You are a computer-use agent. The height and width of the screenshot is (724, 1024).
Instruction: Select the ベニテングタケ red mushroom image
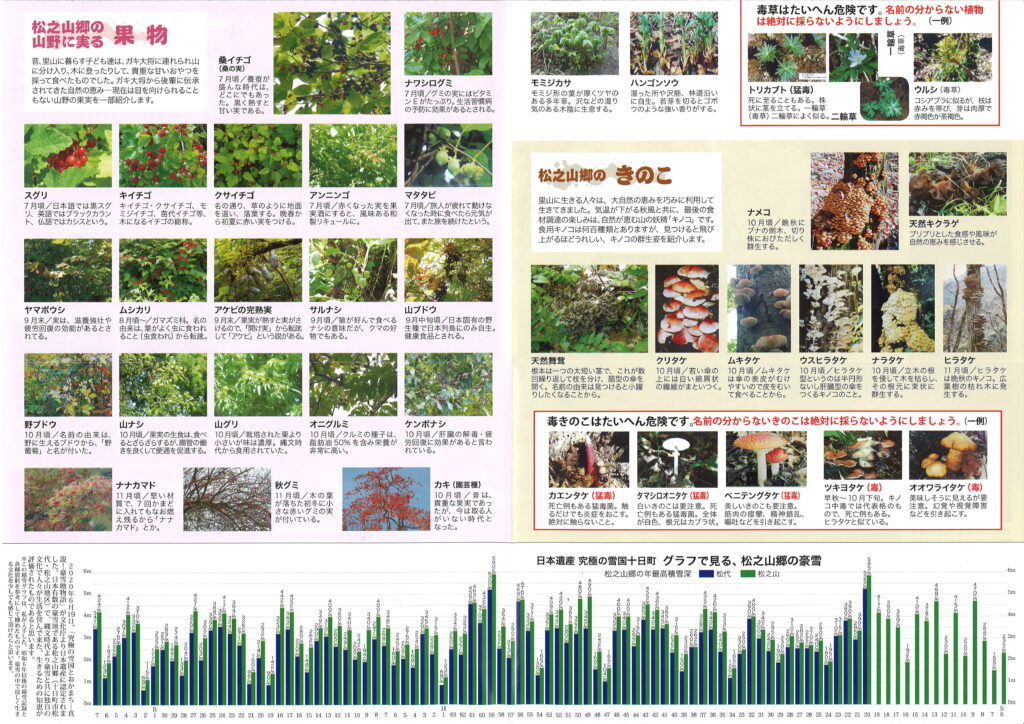click(765, 458)
